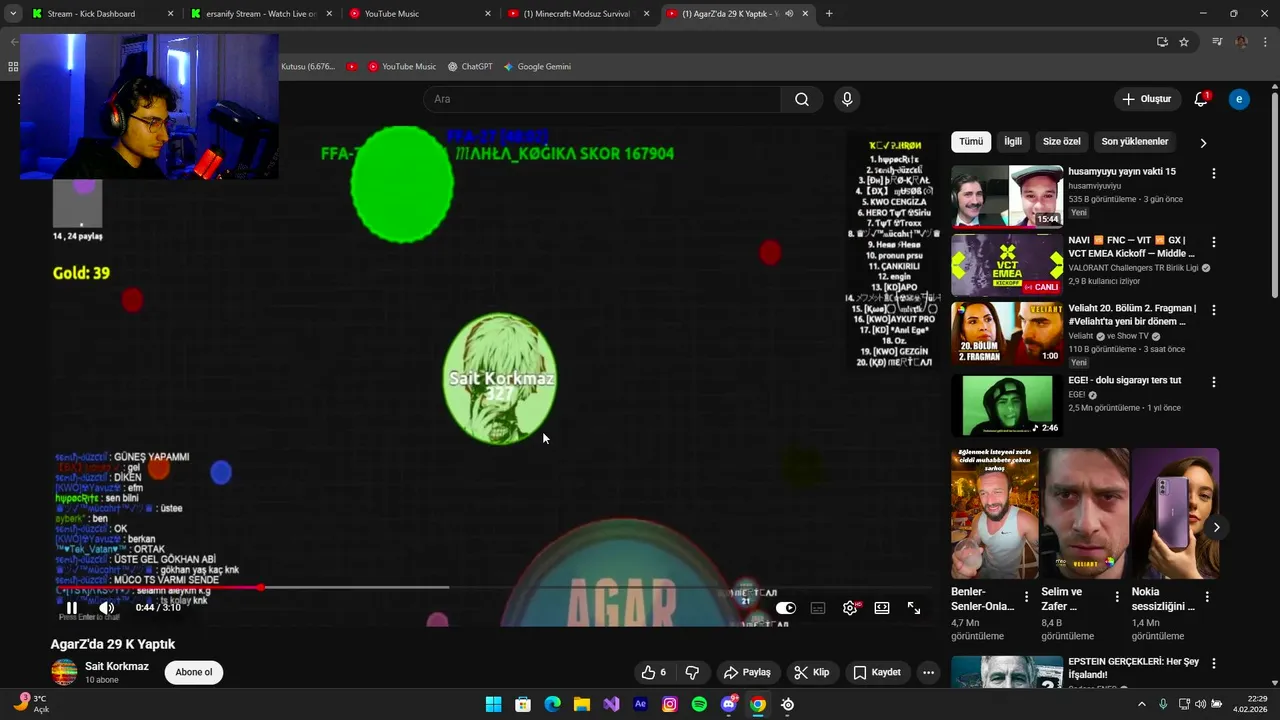1280x720 pixels.
Task: Subscribe with the Abone ol button
Action: (194, 672)
